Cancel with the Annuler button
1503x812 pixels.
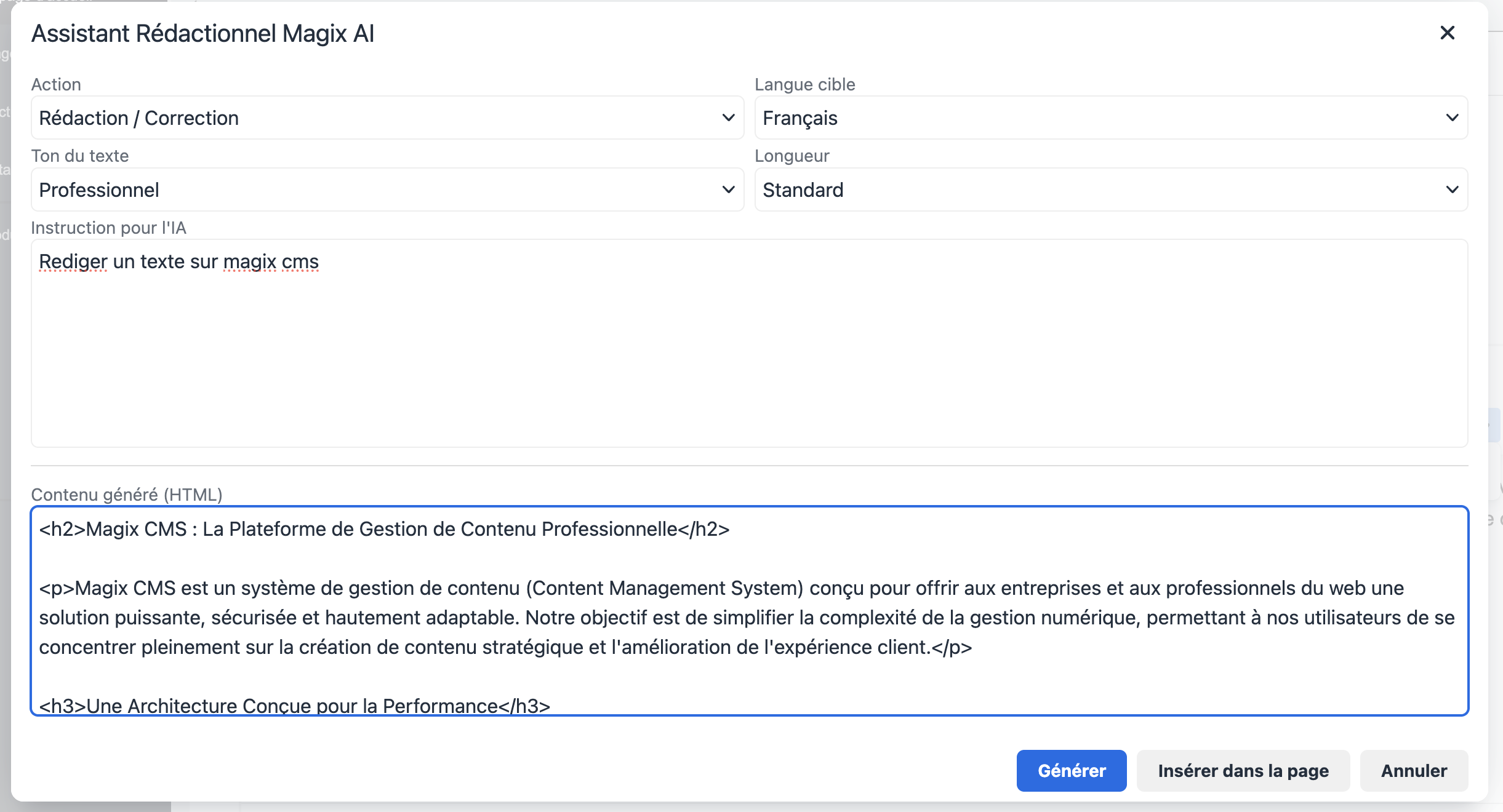(1414, 771)
